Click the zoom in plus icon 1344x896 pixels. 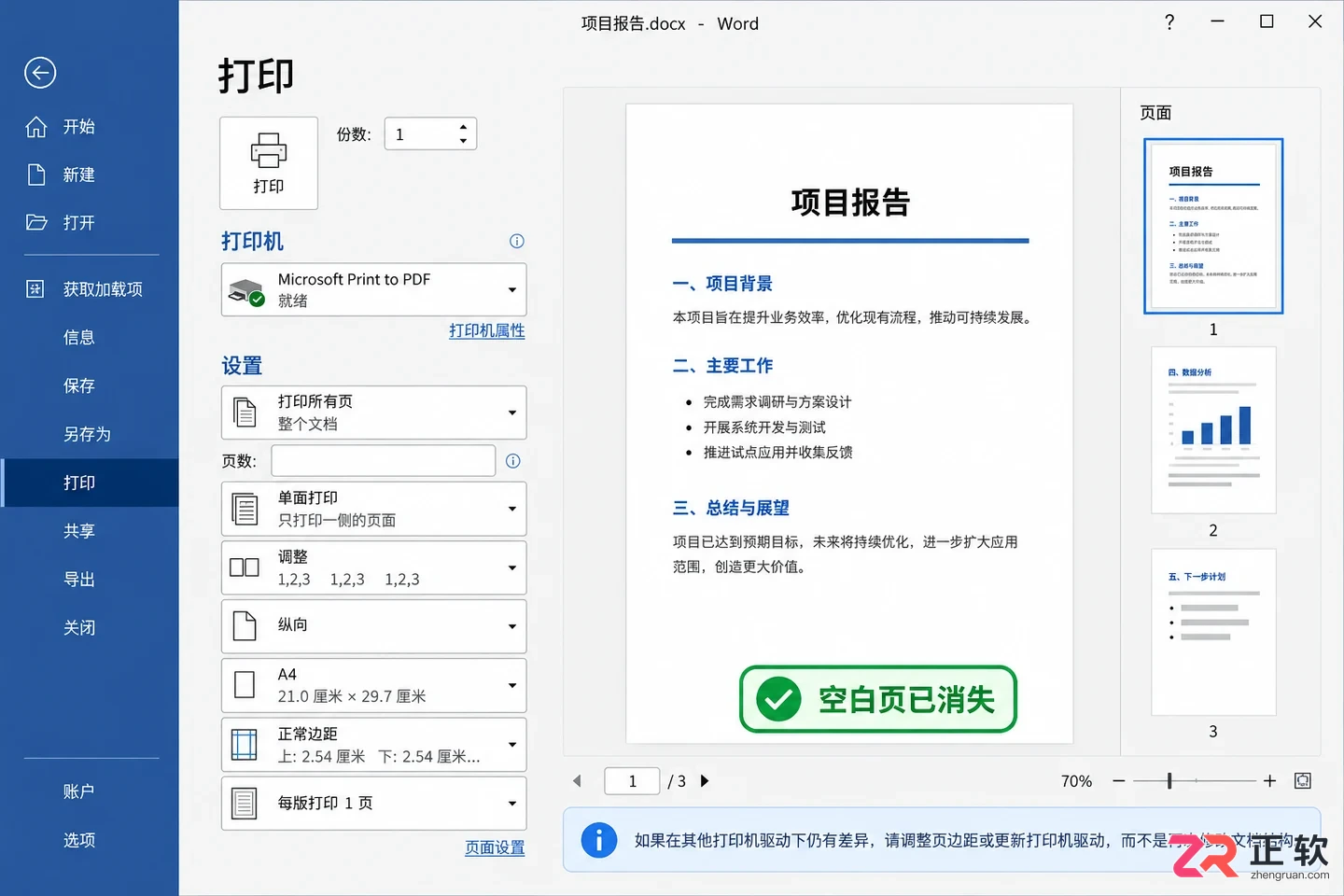(1269, 781)
